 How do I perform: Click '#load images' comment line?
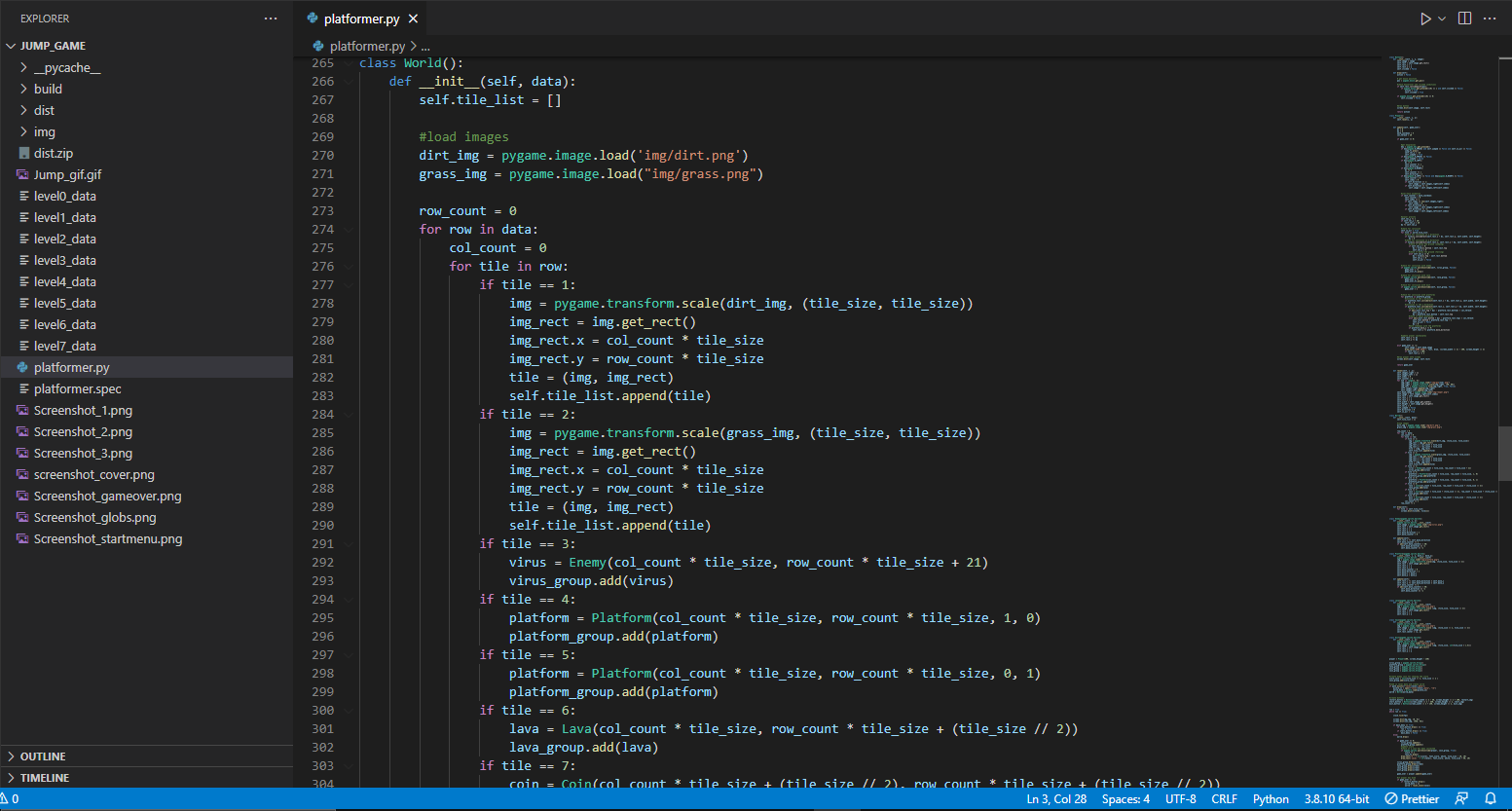point(463,137)
